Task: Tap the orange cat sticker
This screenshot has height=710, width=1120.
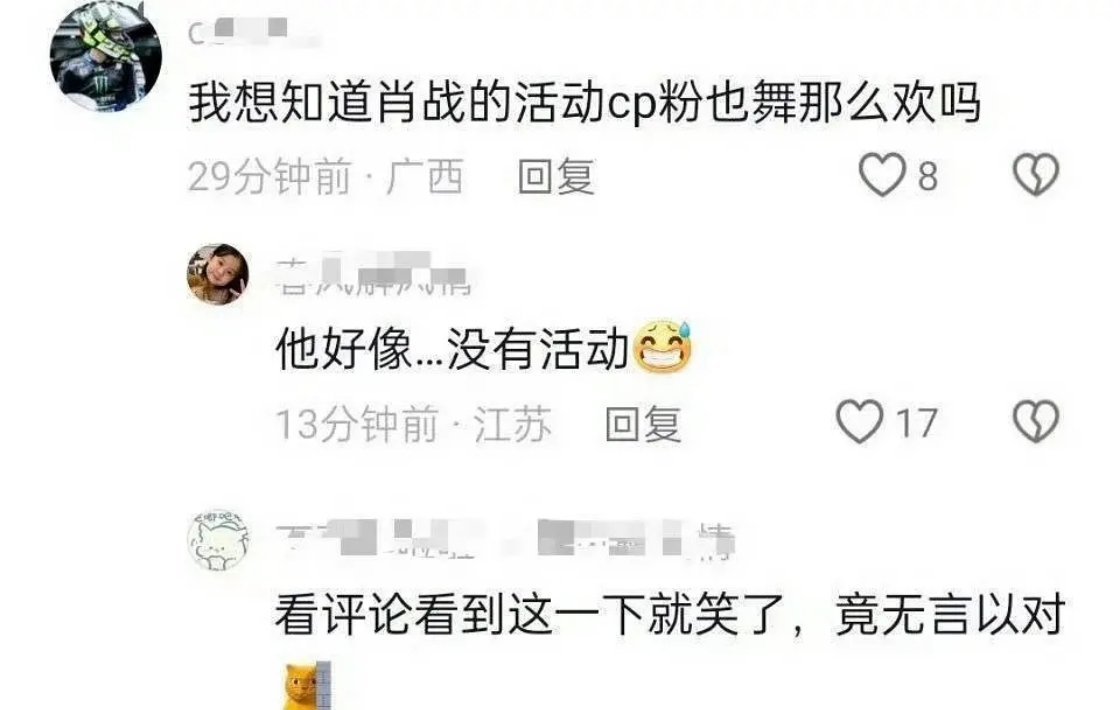Action: [x=307, y=686]
